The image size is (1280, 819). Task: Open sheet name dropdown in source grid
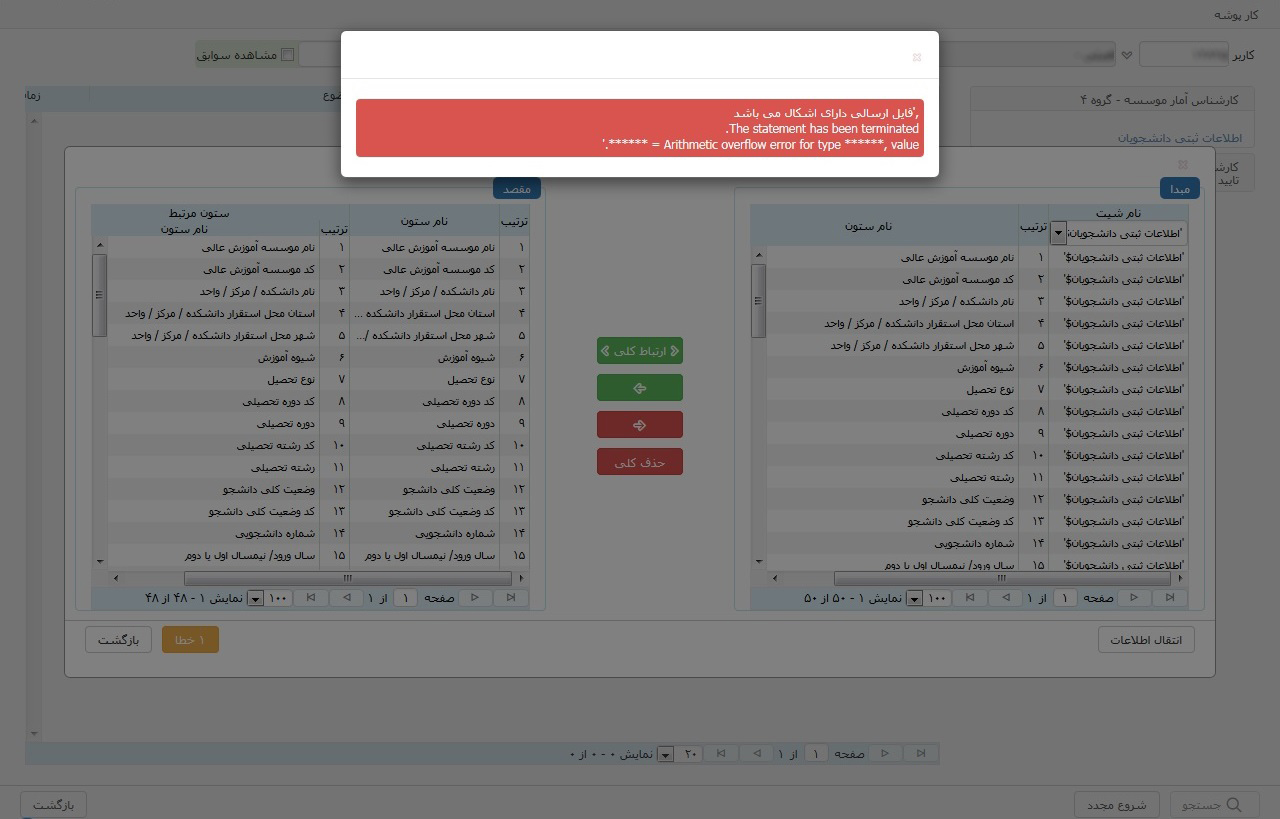tap(1058, 234)
